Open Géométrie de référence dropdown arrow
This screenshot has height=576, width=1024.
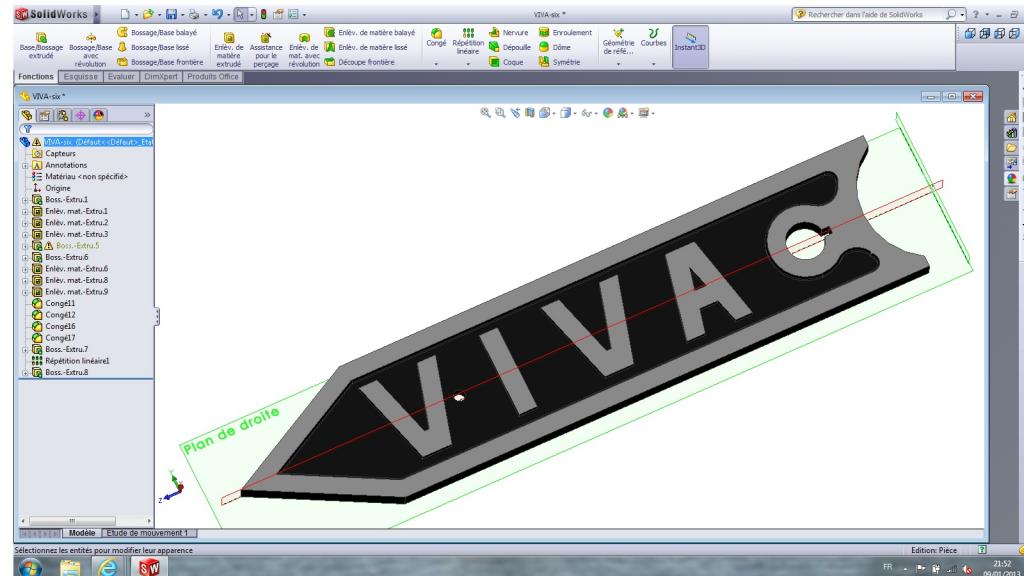[618, 64]
